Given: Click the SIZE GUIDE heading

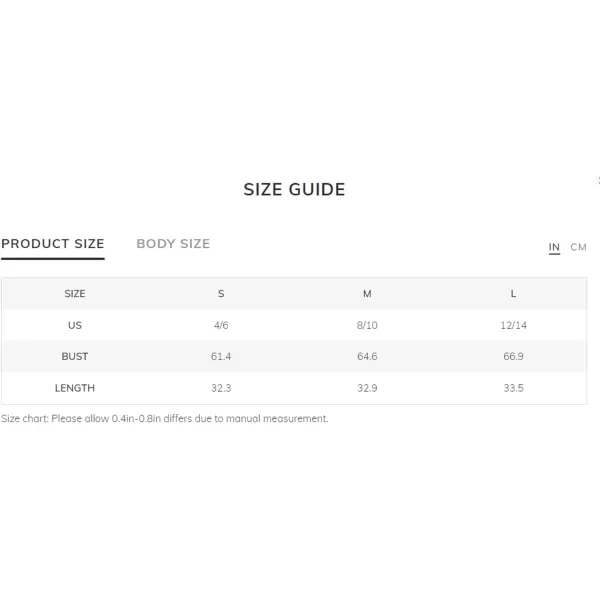Looking at the screenshot, I should pos(294,189).
